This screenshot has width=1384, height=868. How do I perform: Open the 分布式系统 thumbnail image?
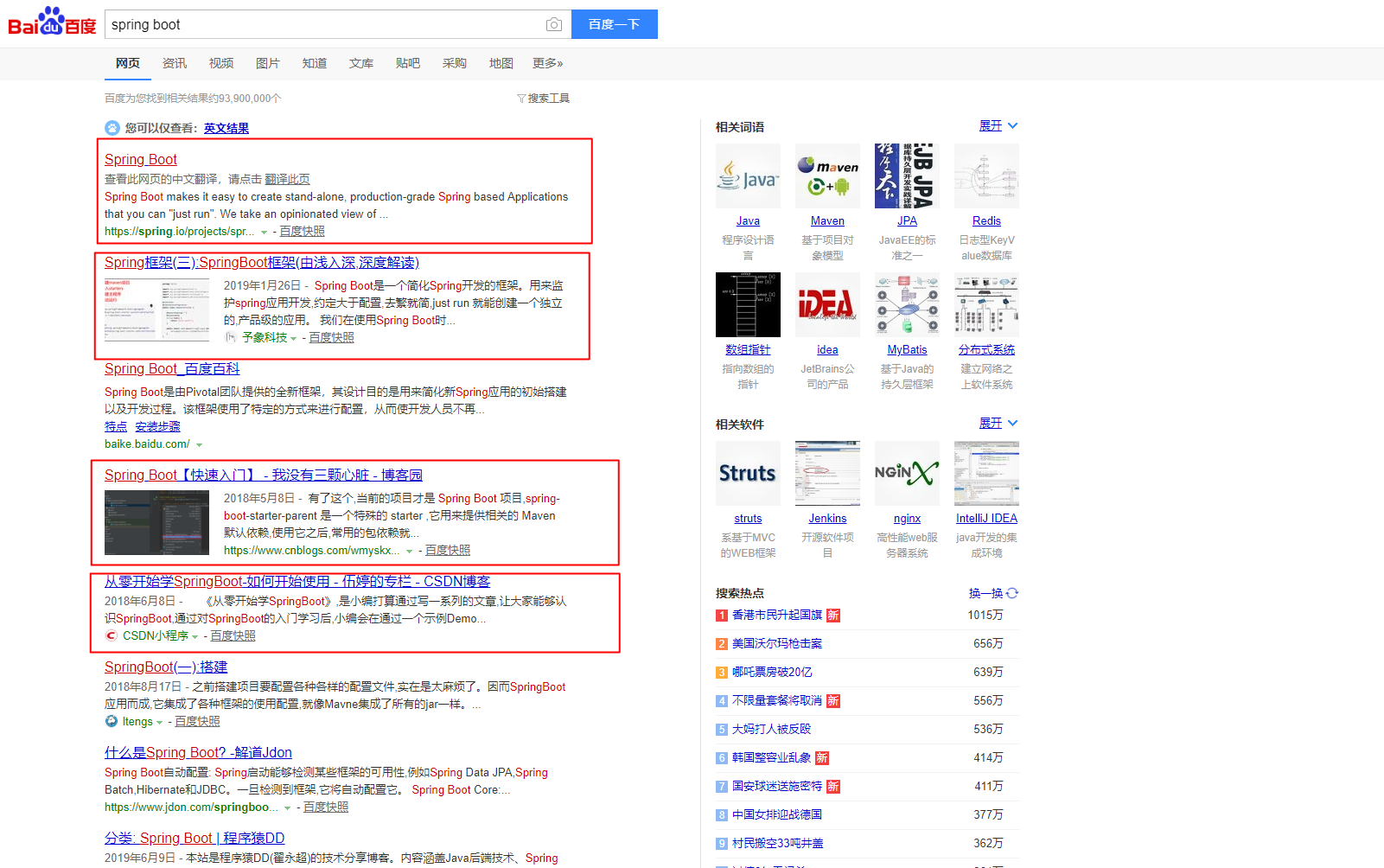point(986,304)
